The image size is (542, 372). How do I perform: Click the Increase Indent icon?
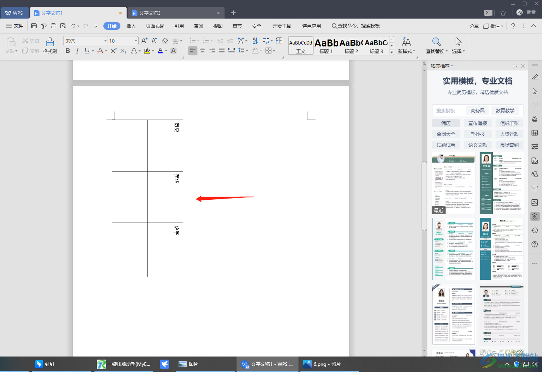point(230,41)
